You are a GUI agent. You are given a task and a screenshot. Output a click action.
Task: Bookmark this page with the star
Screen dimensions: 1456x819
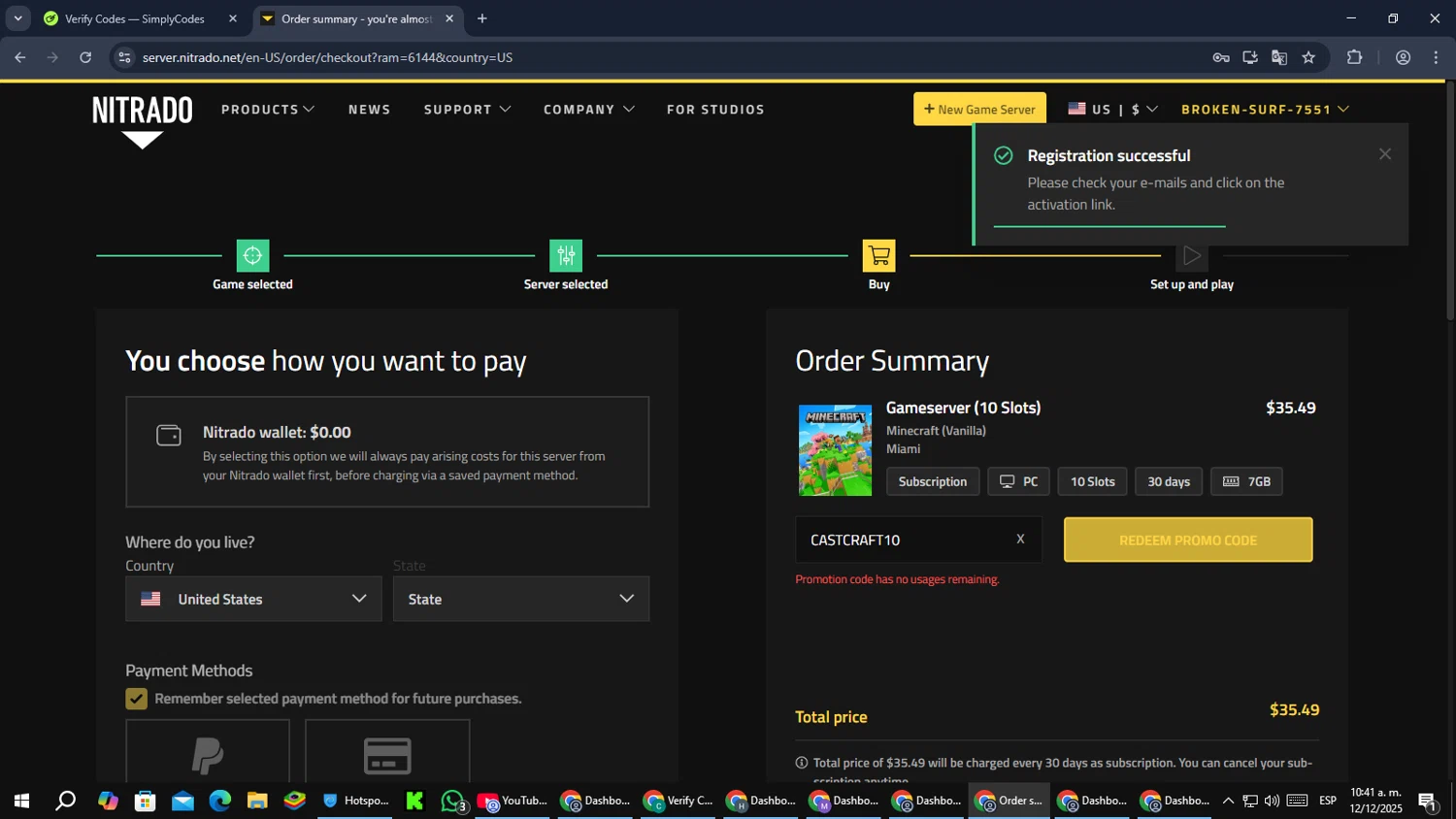coord(1308,57)
